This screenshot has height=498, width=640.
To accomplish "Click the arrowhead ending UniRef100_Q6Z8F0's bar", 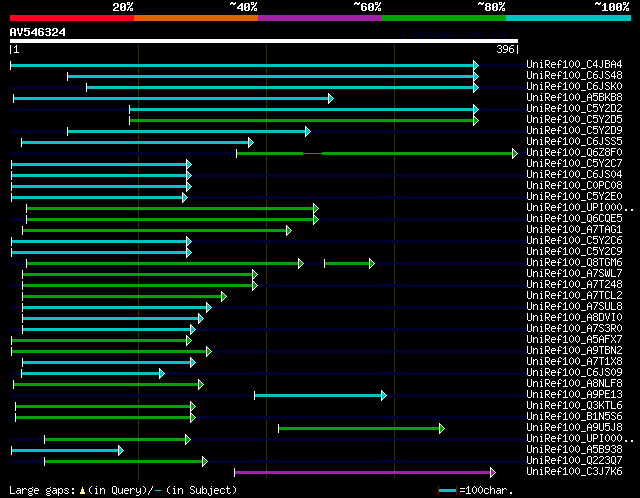I will [x=515, y=153].
